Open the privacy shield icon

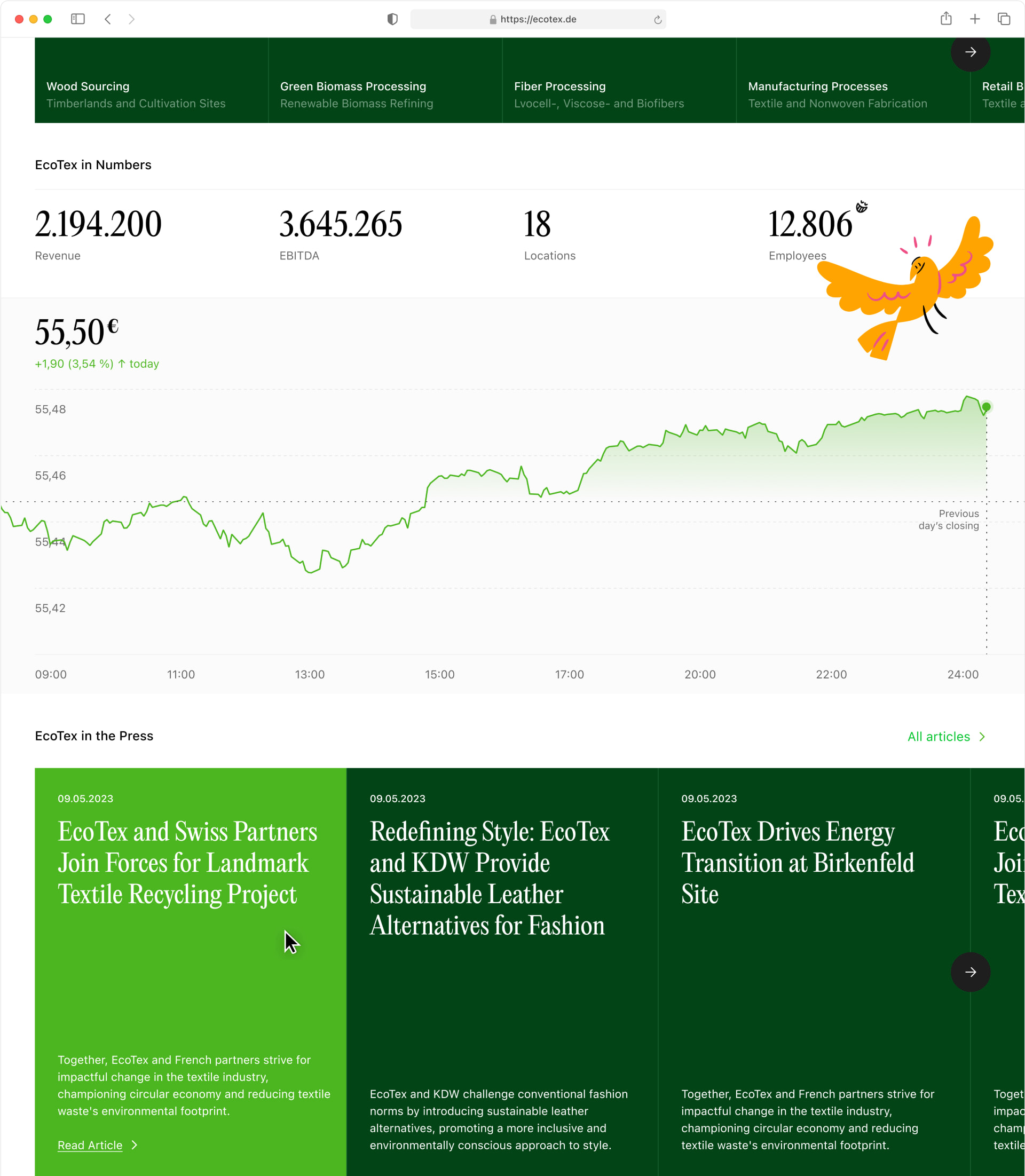[x=392, y=19]
